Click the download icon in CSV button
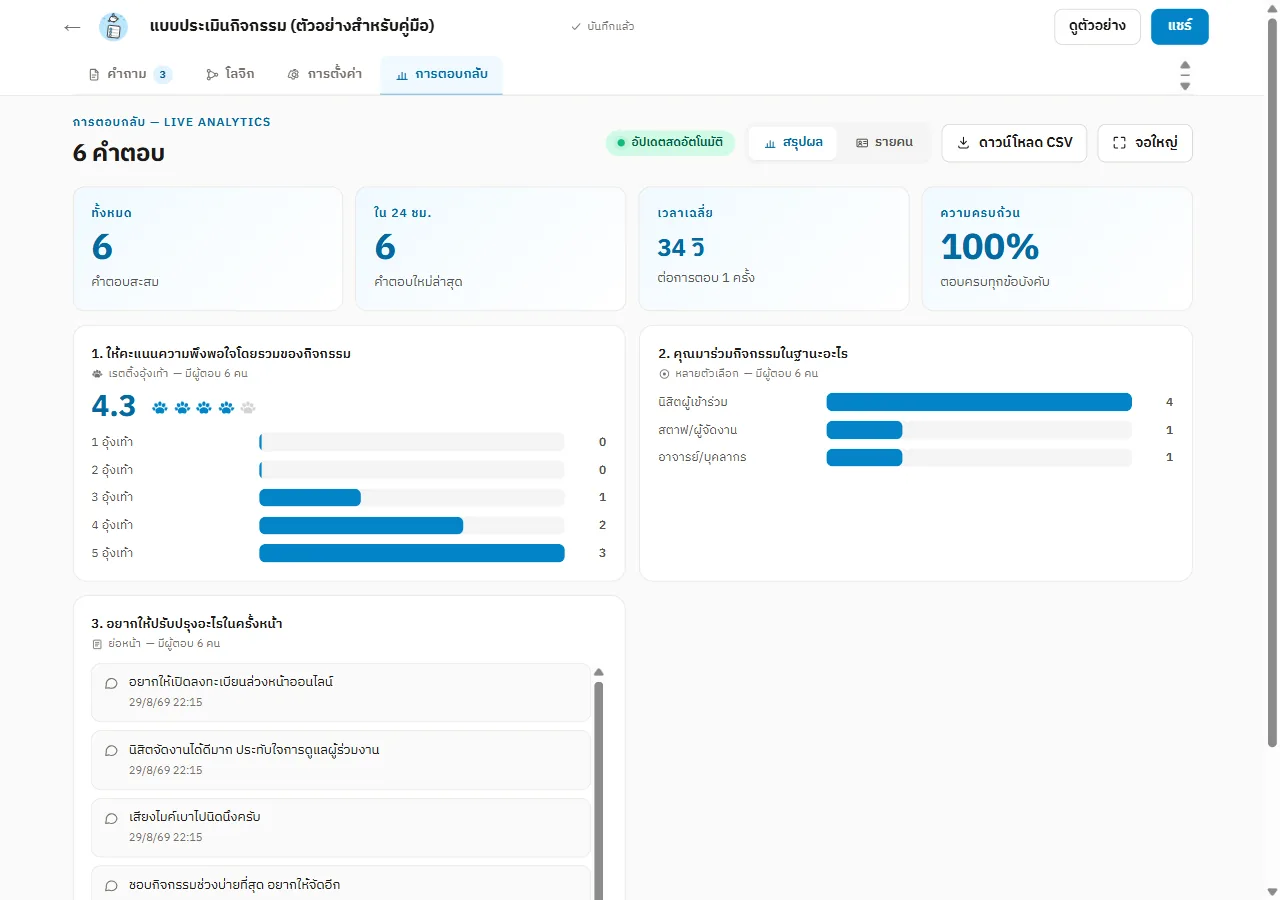Image resolution: width=1280 pixels, height=900 pixels. coord(964,143)
